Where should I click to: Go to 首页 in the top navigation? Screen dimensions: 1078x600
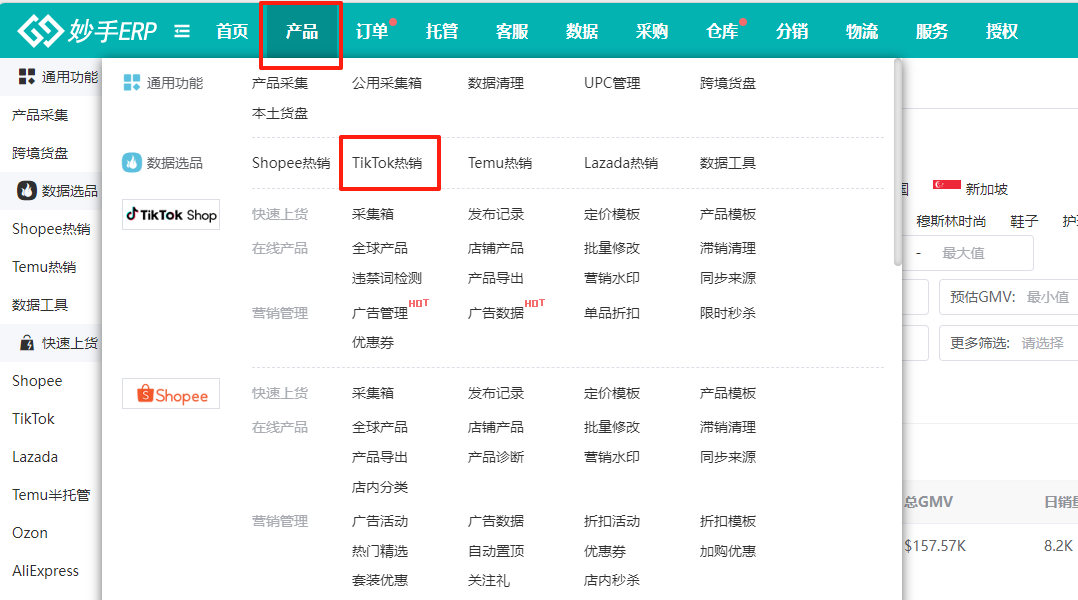pyautogui.click(x=232, y=31)
